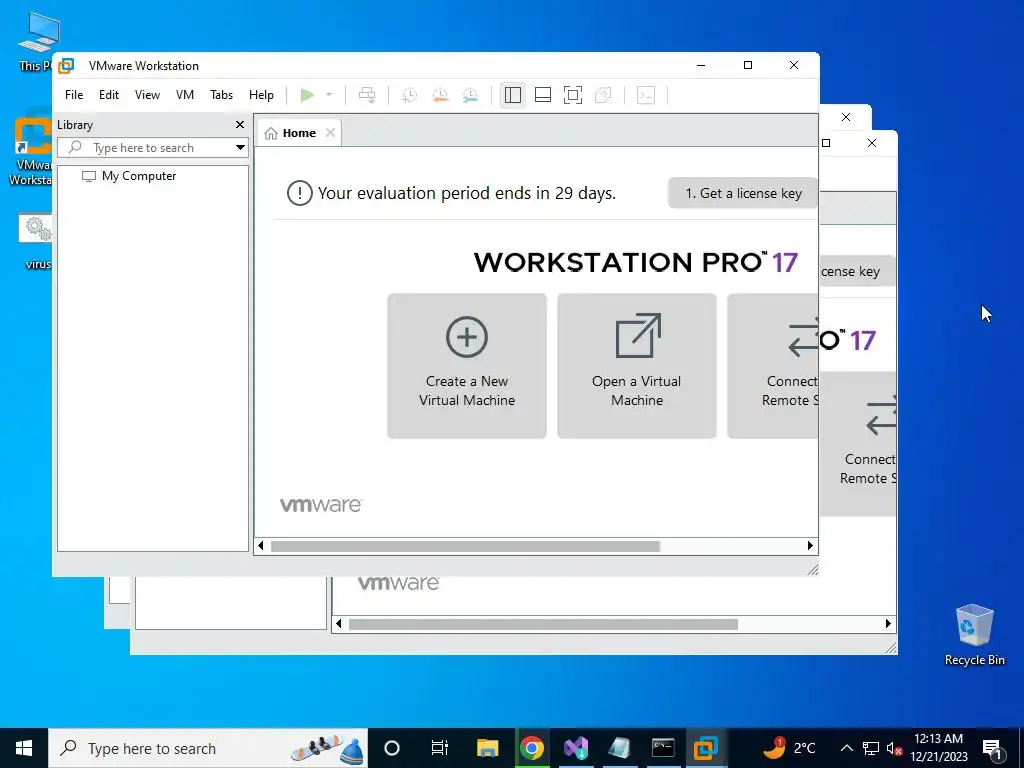The image size is (1024, 768).
Task: Click the network tray icon
Action: (871, 748)
